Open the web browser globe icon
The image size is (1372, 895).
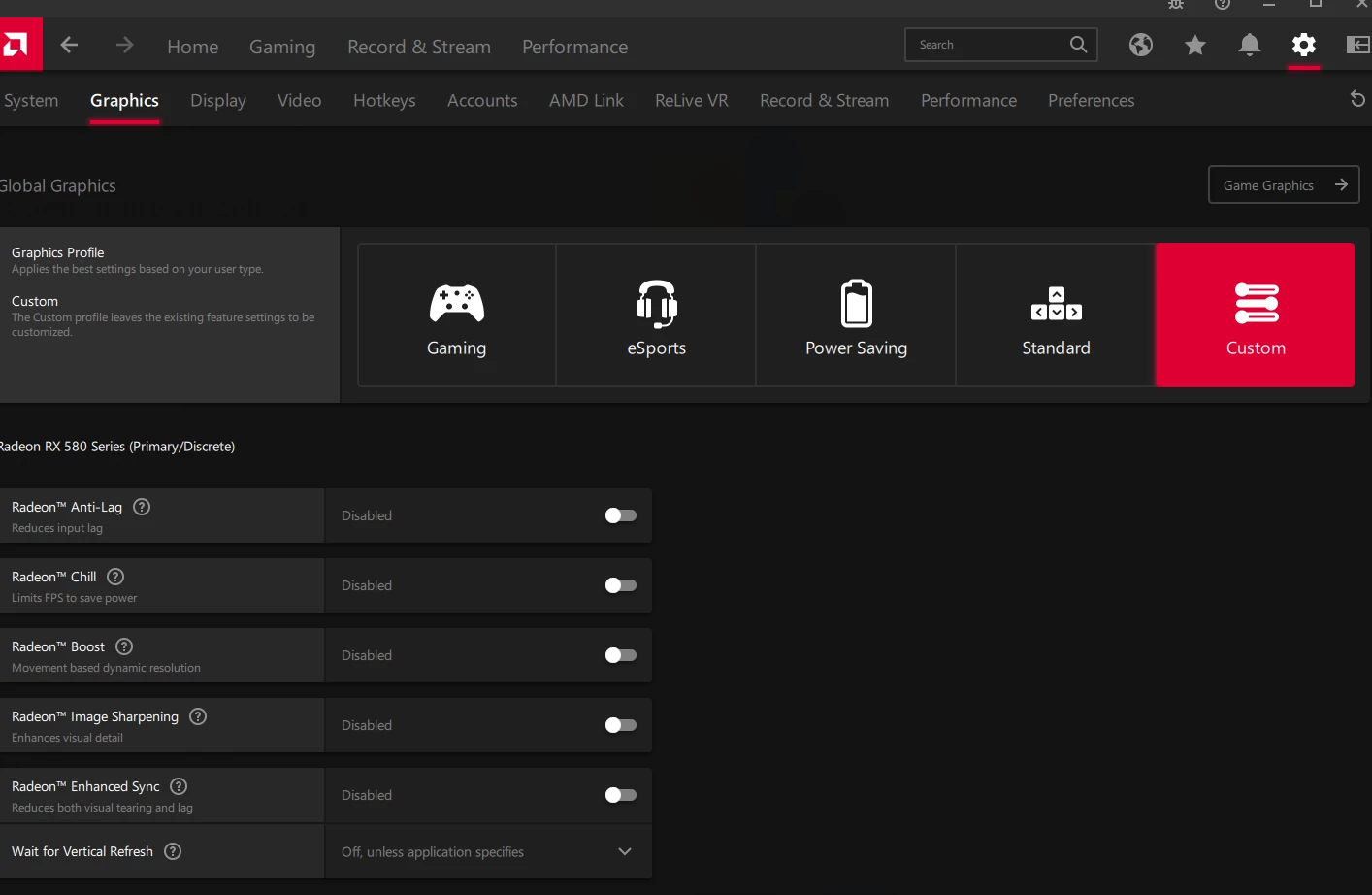coord(1141,45)
